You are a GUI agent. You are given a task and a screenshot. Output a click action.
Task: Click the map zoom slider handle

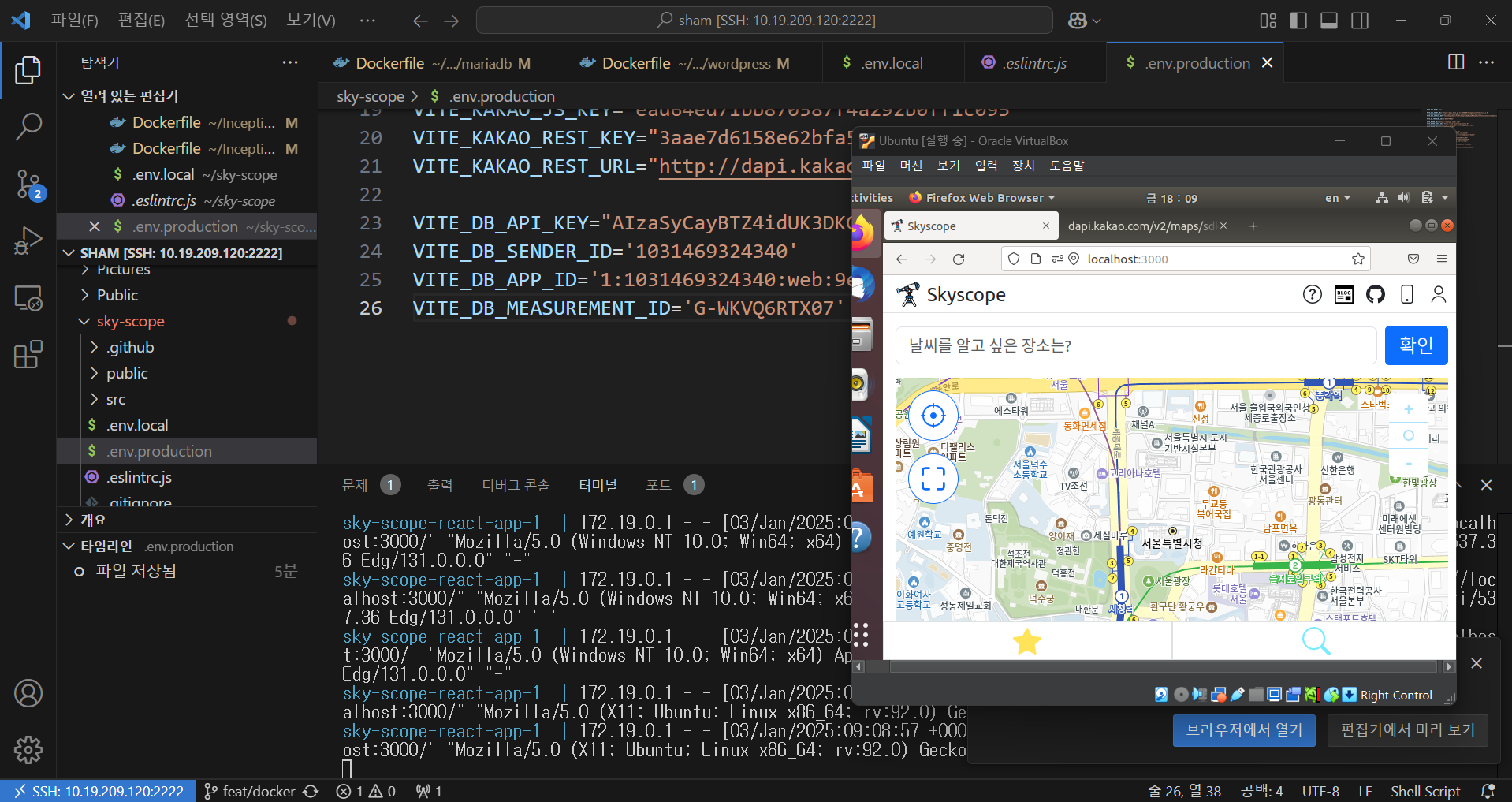tap(1409, 435)
